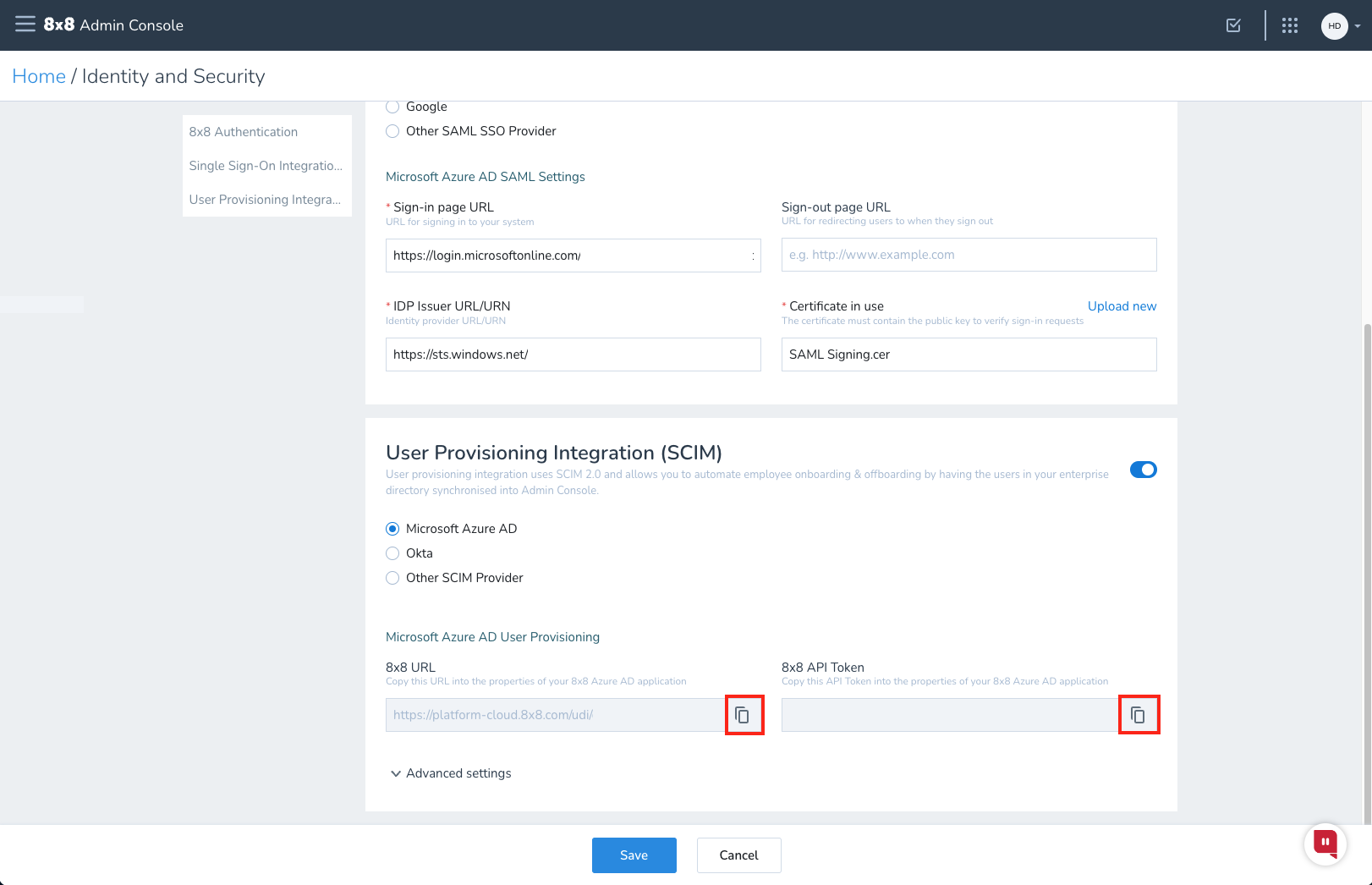The height and width of the screenshot is (885, 1372).
Task: Expand Advanced settings section
Action: [x=450, y=773]
